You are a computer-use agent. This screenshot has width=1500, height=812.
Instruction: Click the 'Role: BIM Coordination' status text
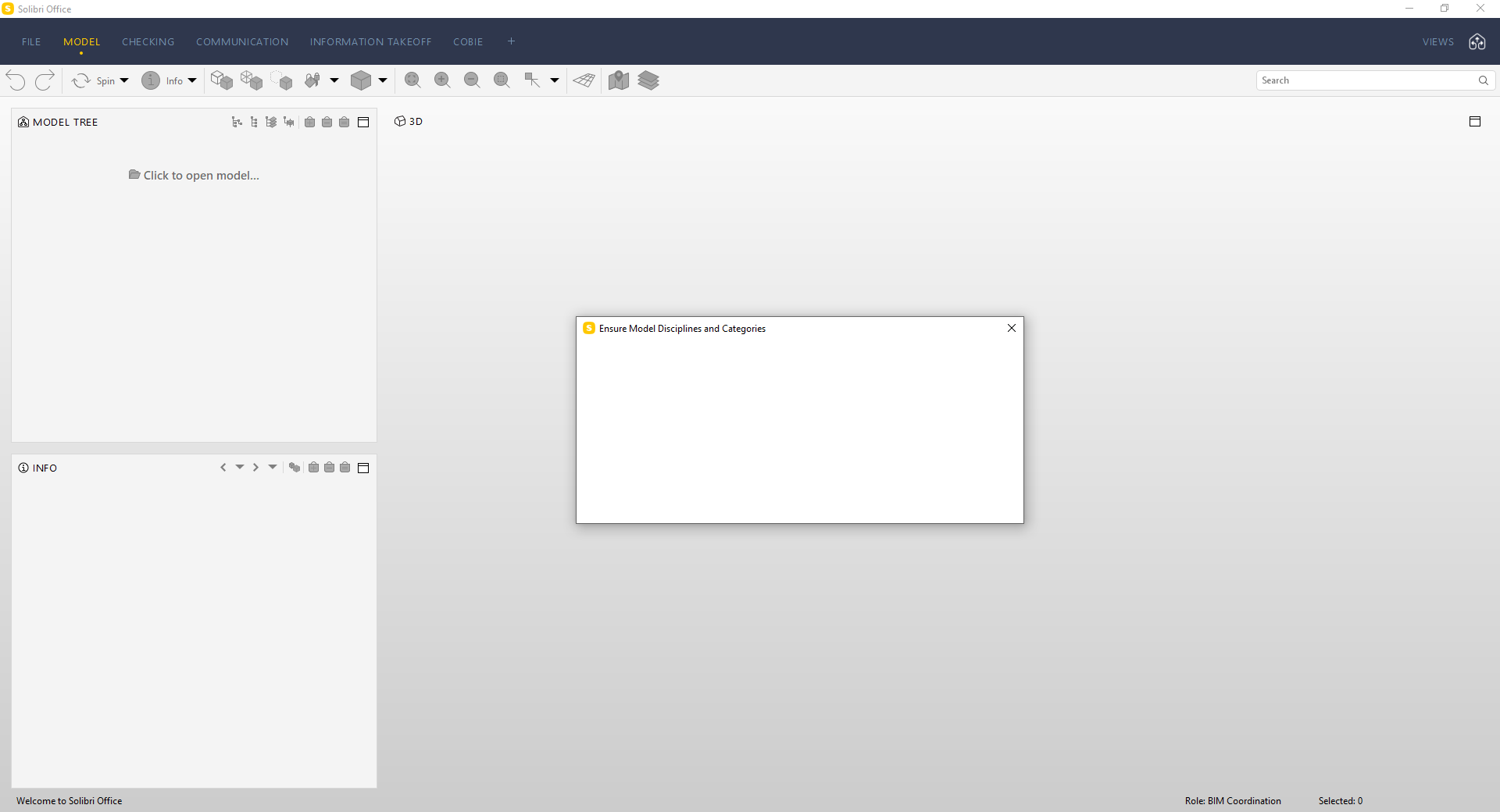pos(1233,801)
